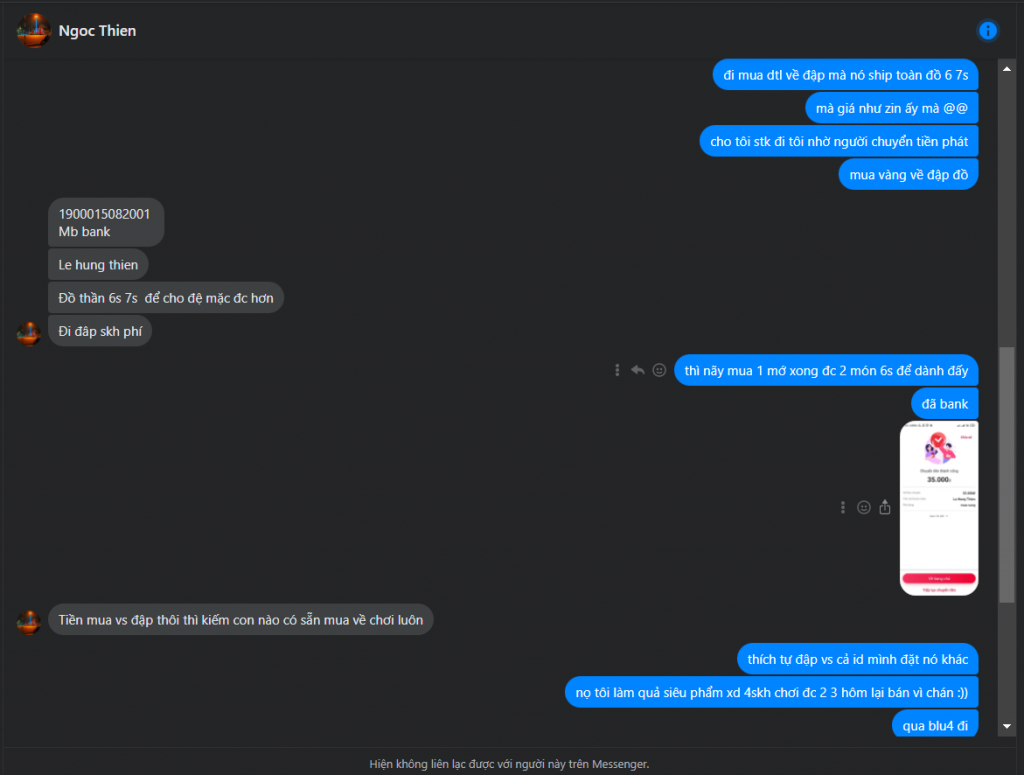This screenshot has width=1024, height=775.
Task: React with emoji to the transfer screenshot
Action: point(863,507)
